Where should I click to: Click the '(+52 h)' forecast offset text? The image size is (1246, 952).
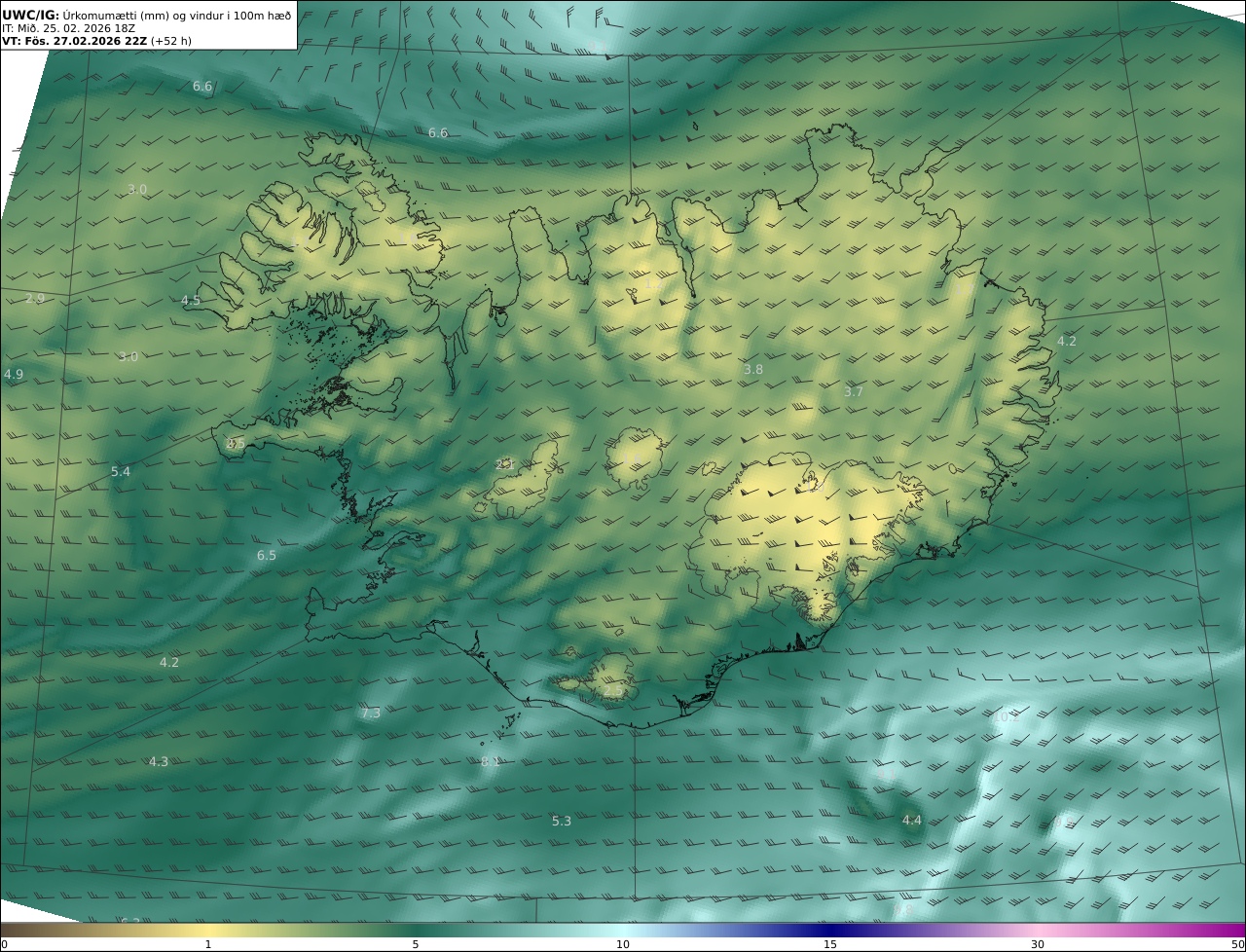click(x=172, y=42)
